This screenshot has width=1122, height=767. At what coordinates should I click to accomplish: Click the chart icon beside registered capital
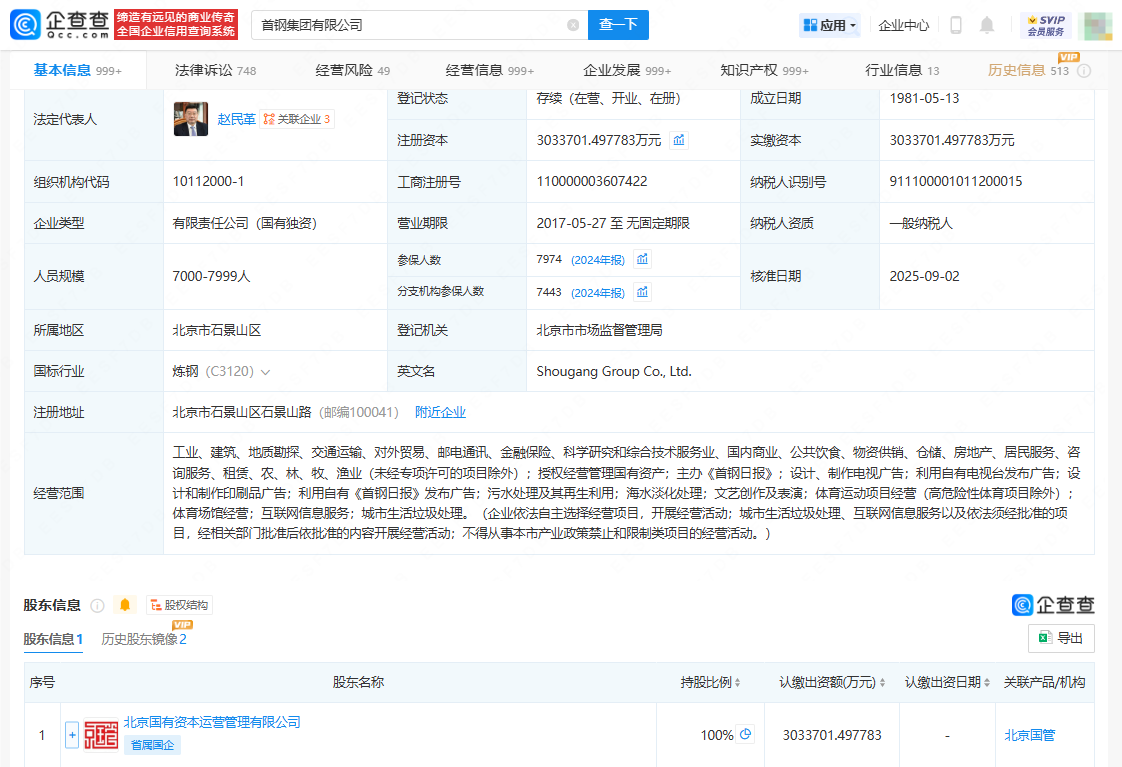(x=679, y=140)
